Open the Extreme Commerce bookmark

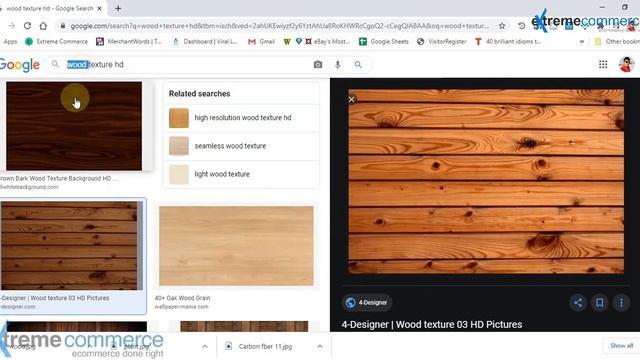(x=56, y=41)
